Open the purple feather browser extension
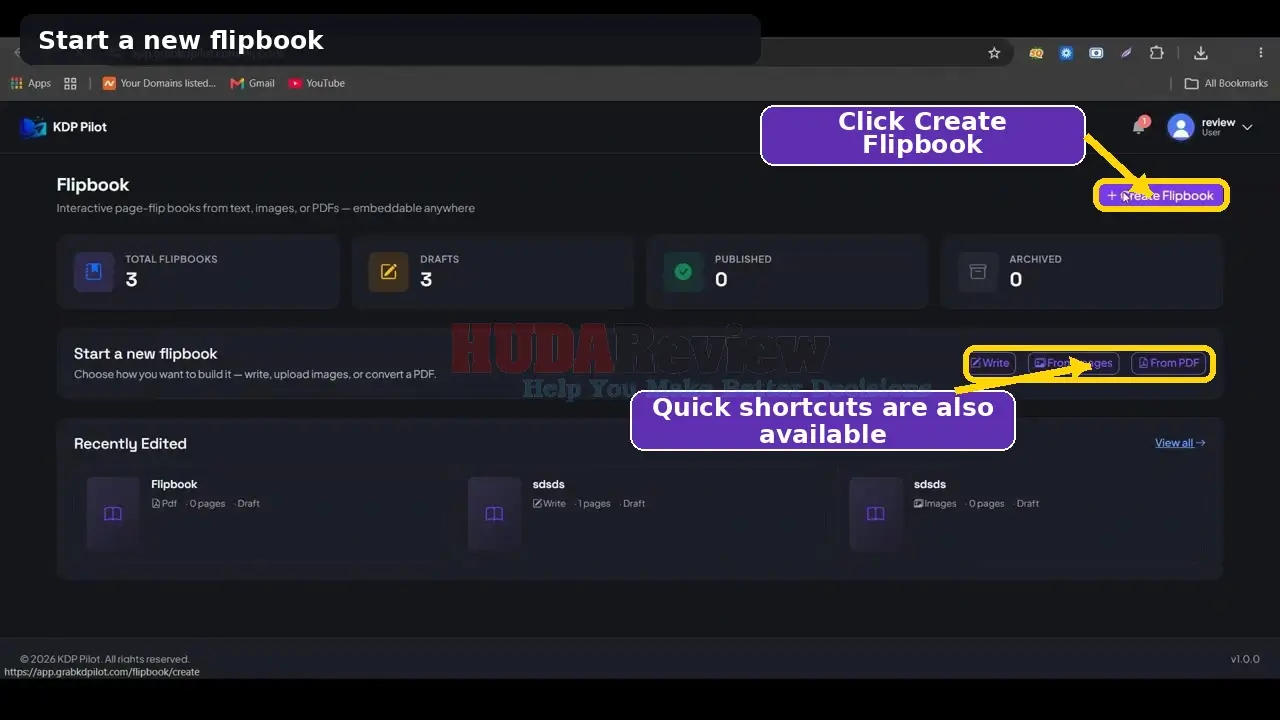 1127,53
